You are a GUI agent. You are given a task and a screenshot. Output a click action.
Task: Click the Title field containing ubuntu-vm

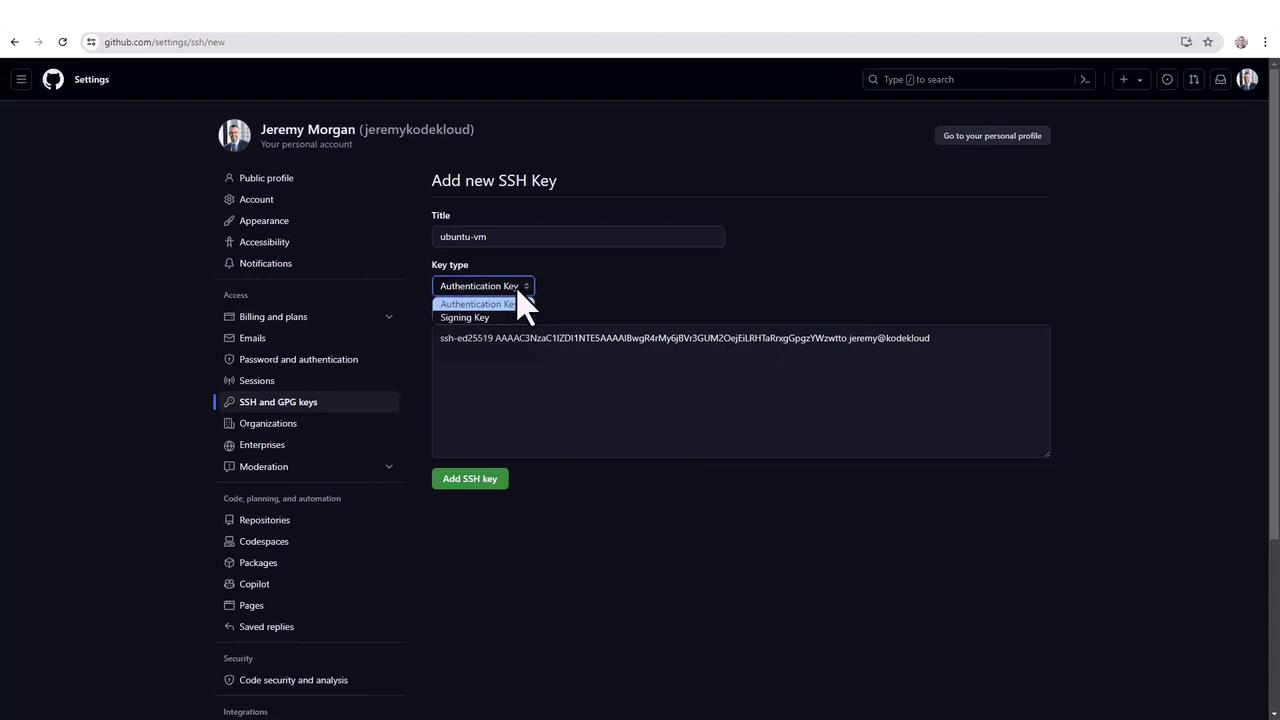coord(578,237)
